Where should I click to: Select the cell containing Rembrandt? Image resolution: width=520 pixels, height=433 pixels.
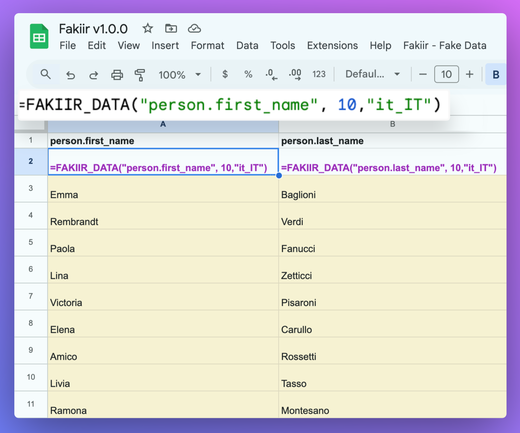(x=163, y=216)
